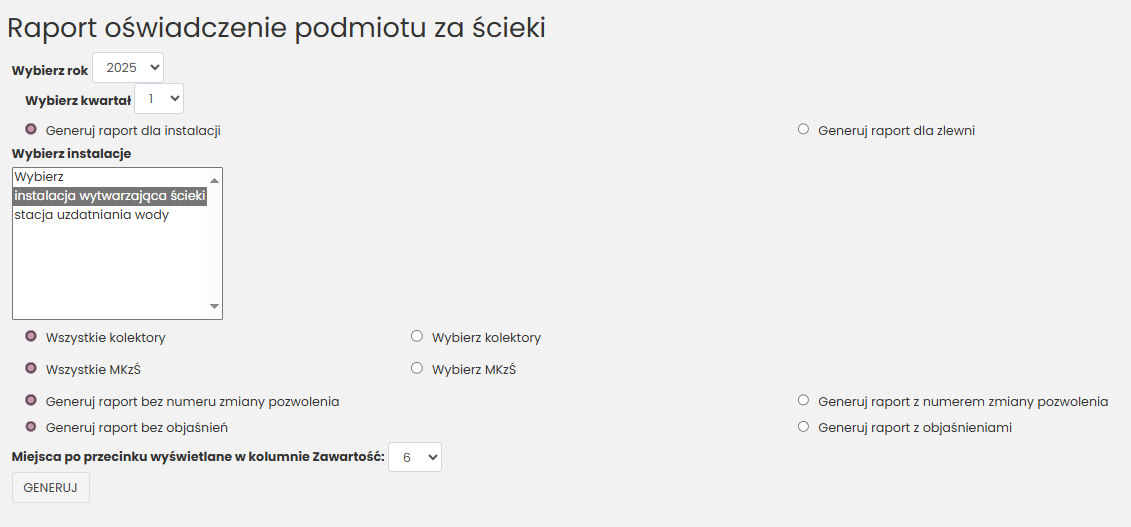Open the decimal places dropdown showing 6
The height and width of the screenshot is (527, 1131).
pos(414,457)
